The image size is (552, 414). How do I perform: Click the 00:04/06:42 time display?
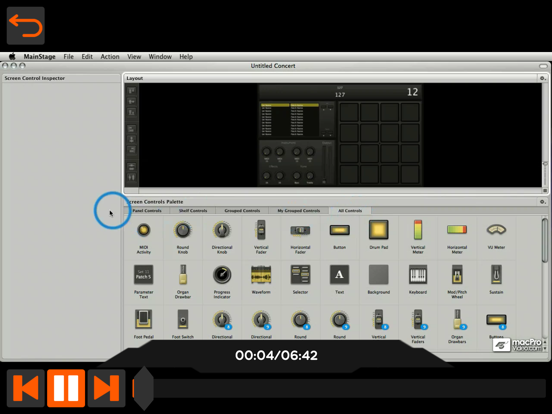tap(276, 355)
